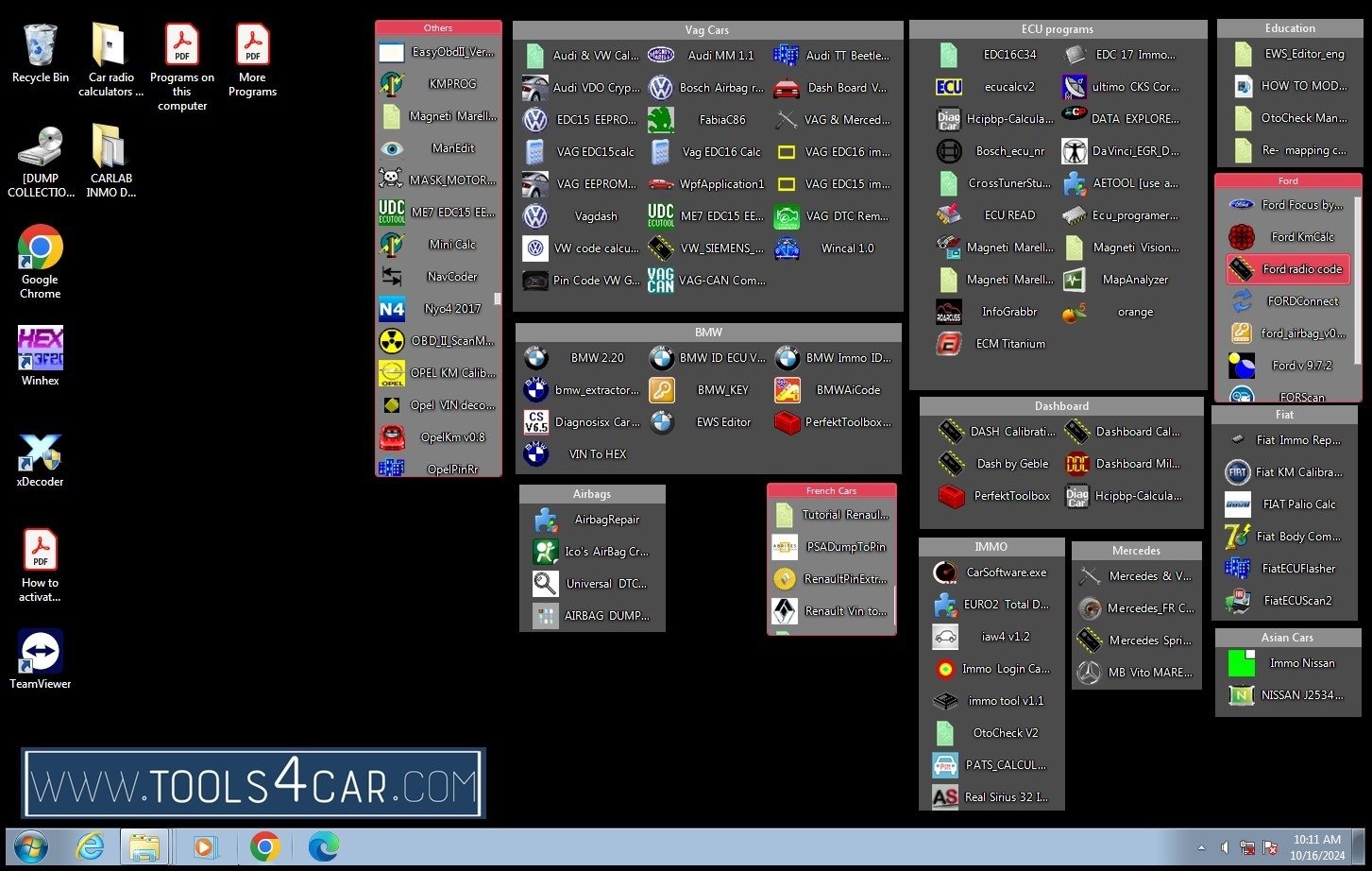Open 'Programs on this computer' PDF
This screenshot has width=1372, height=871.
tap(181, 68)
